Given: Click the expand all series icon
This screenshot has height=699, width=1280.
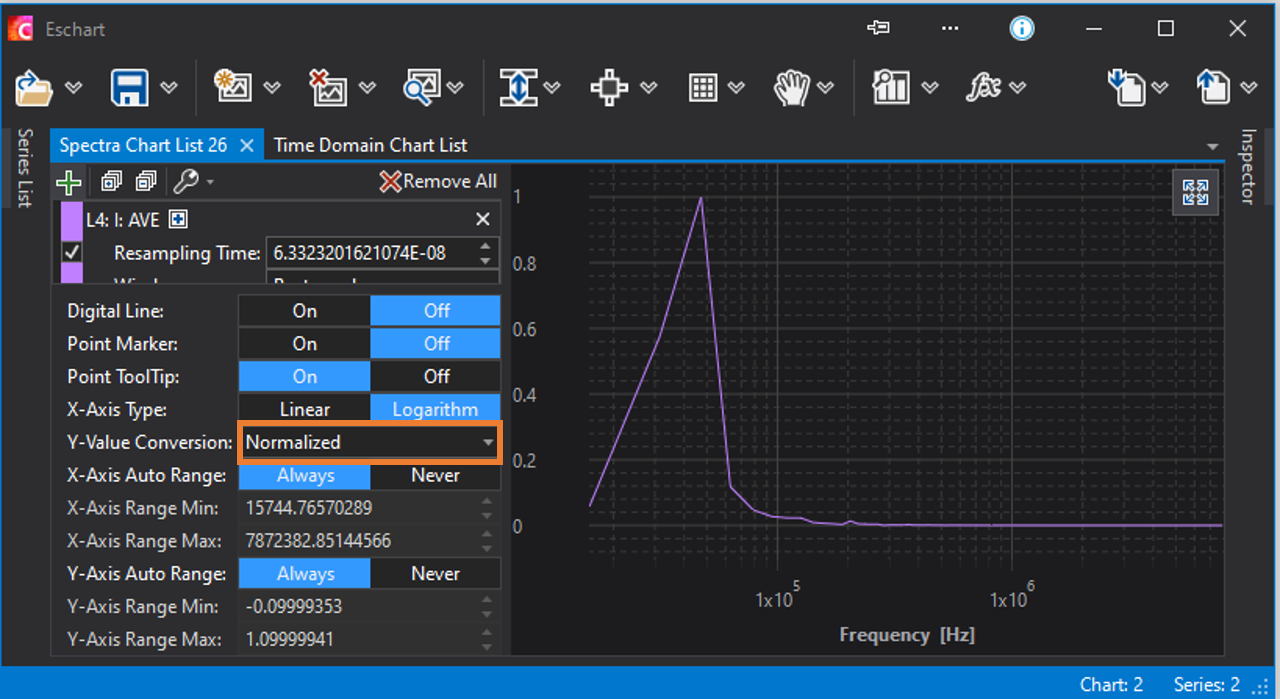Looking at the screenshot, I should click(x=111, y=181).
